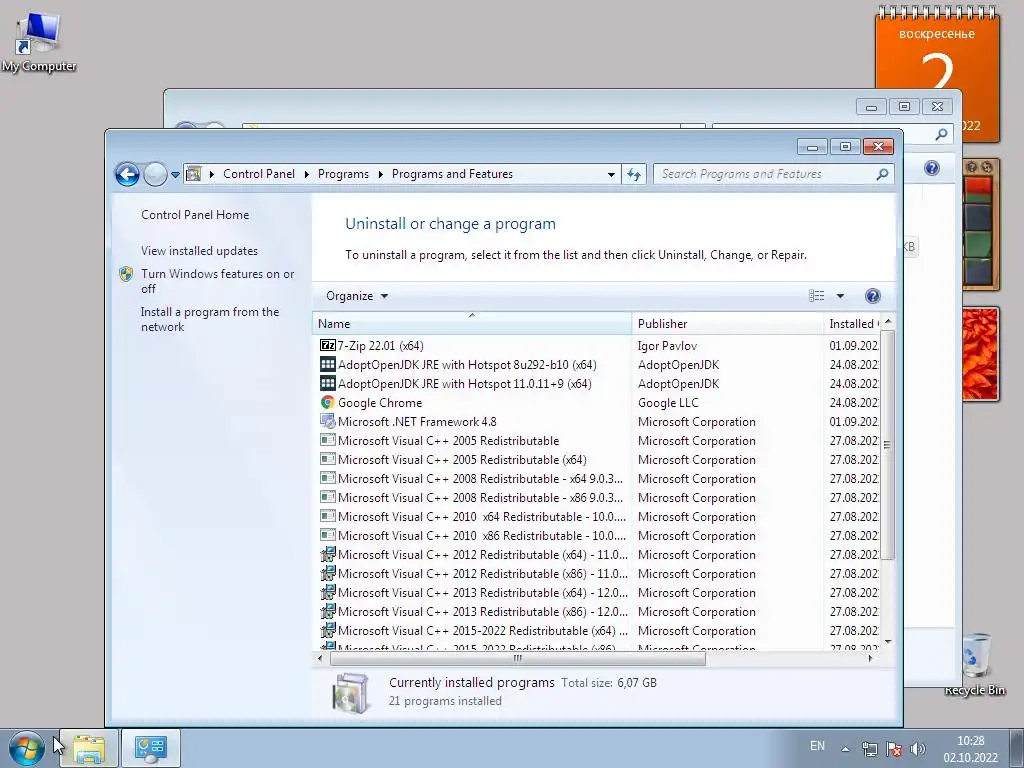The width and height of the screenshot is (1024, 768).
Task: Open the Organize menu
Action: (357, 296)
